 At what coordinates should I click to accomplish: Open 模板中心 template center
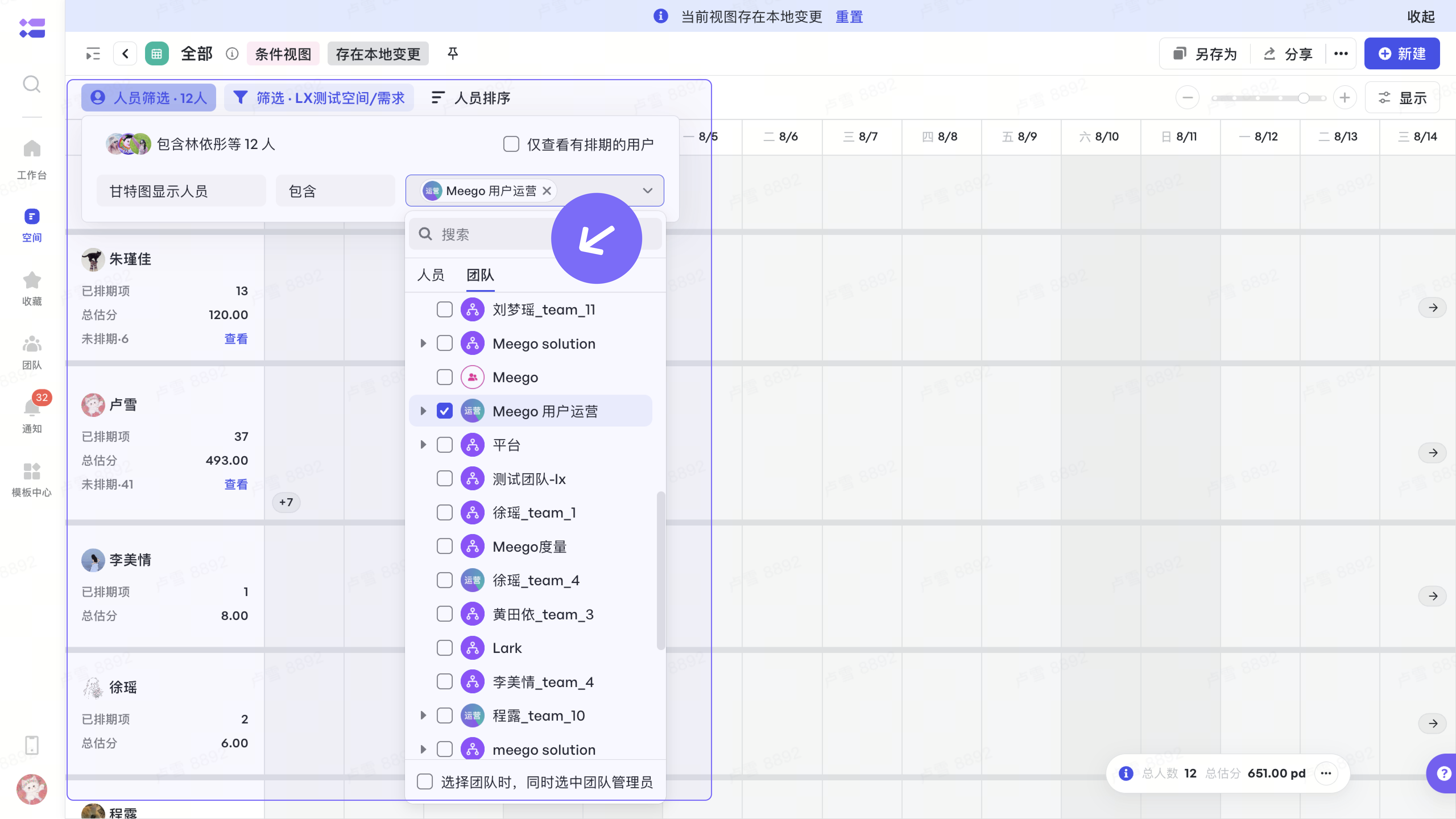[32, 479]
